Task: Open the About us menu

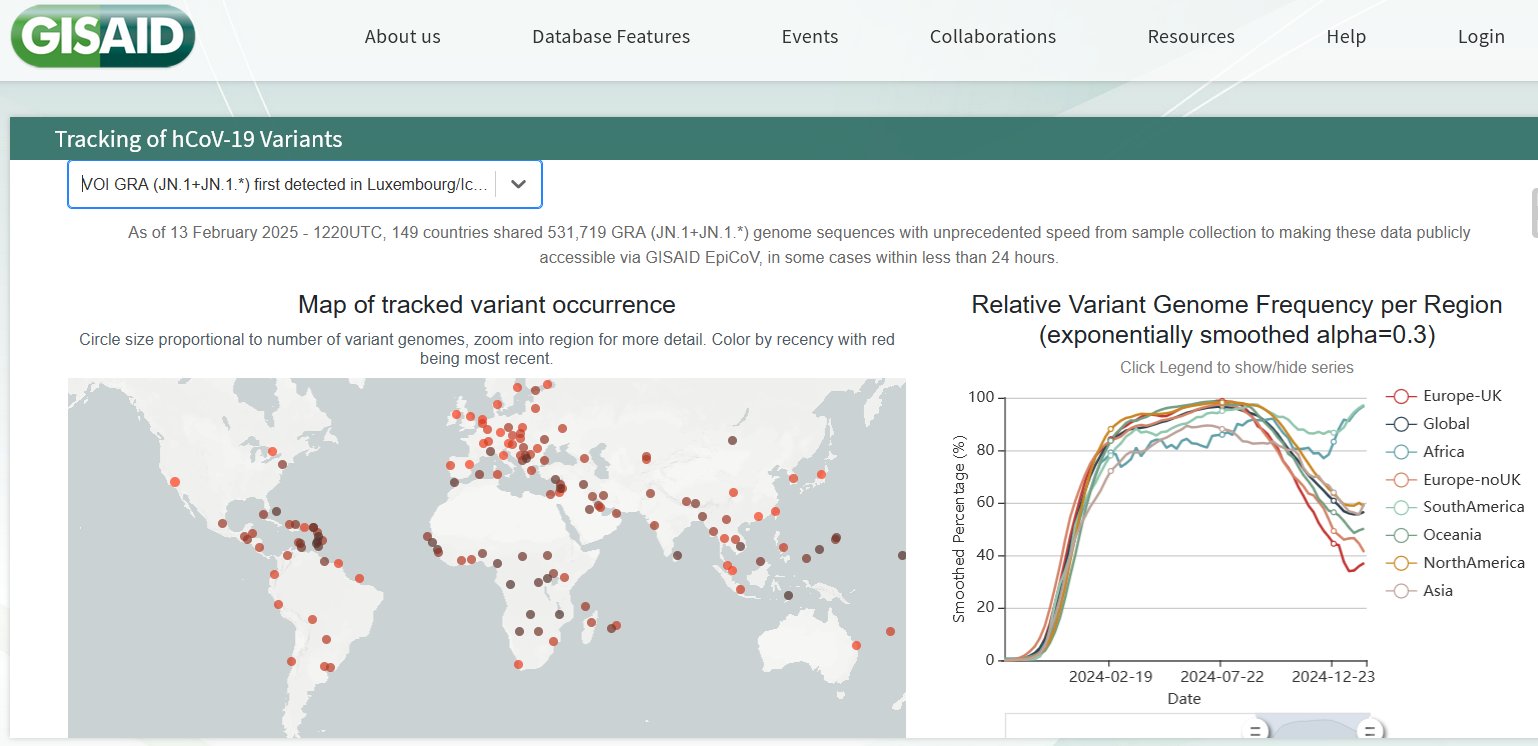Action: click(402, 37)
